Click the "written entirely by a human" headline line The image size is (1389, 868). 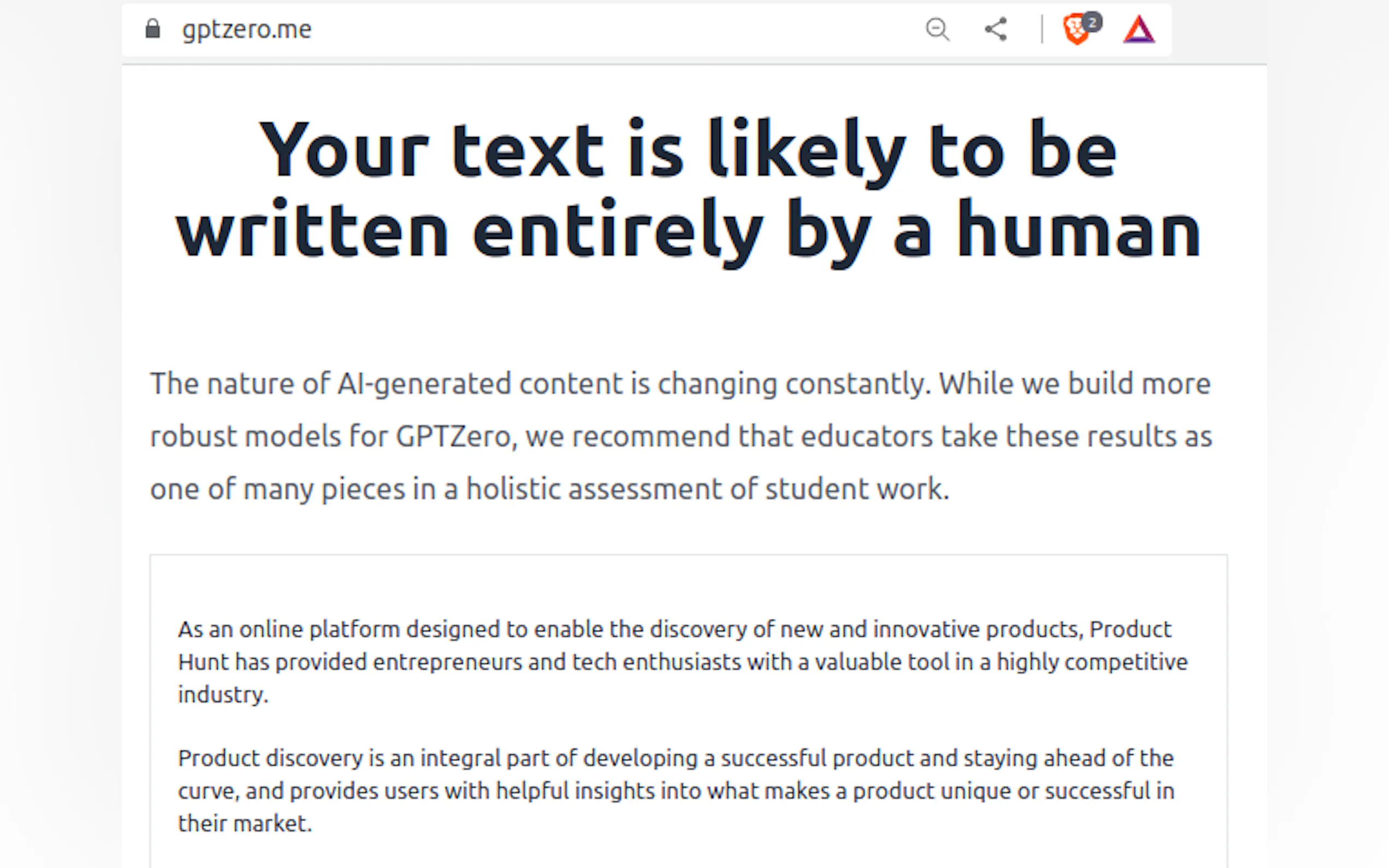click(687, 231)
